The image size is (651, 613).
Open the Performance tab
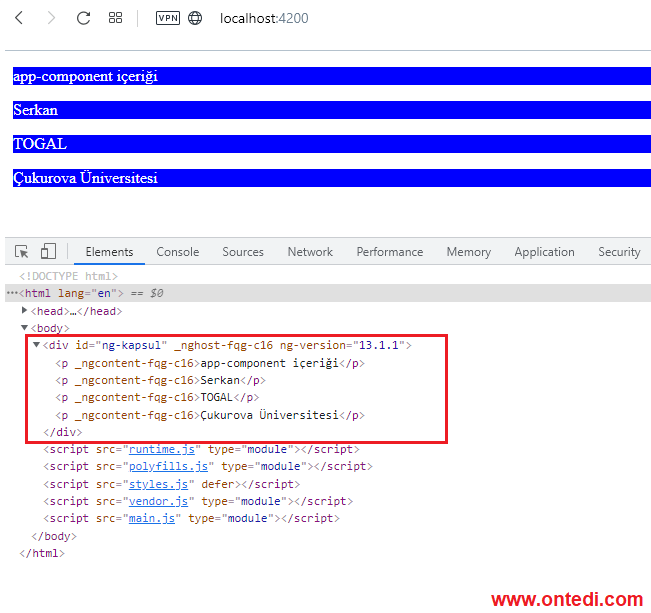389,252
